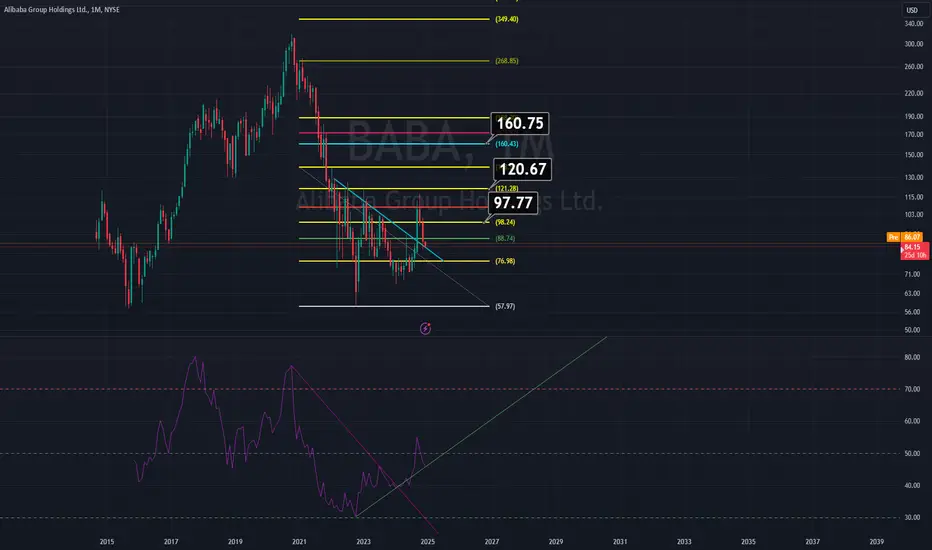The height and width of the screenshot is (550, 932).
Task: Click the 56.00 price axis label
Action: pyautogui.click(x=912, y=312)
